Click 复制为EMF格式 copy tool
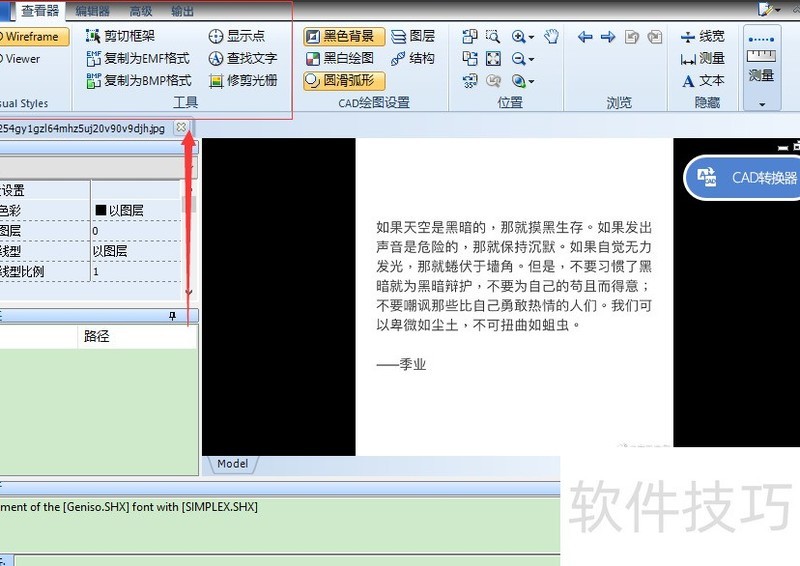Viewport: 800px width, 566px height. [139, 58]
